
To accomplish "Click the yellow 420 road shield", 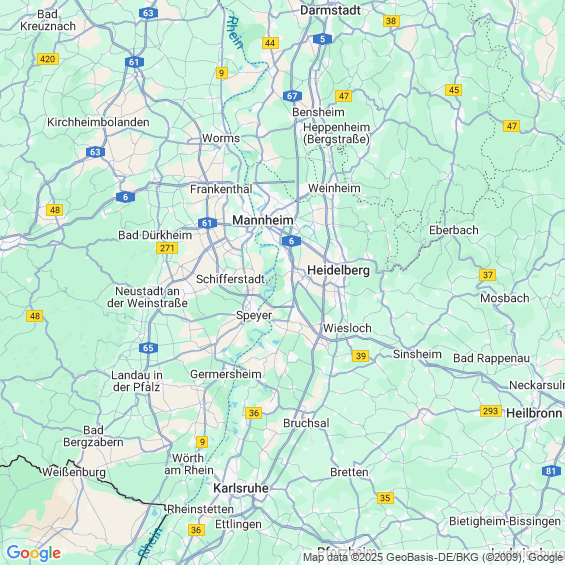I will [48, 59].
